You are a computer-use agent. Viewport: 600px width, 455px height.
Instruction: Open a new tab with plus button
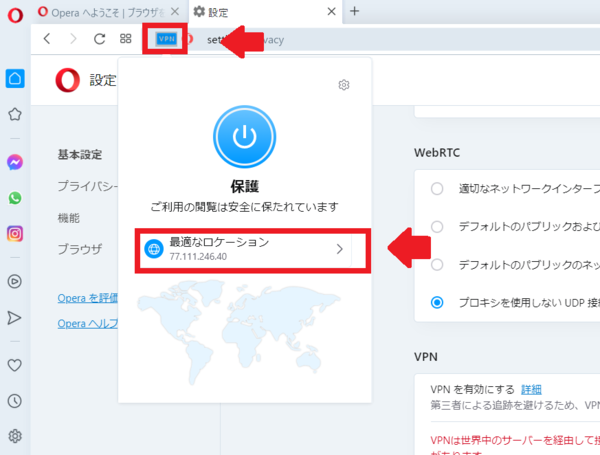point(355,11)
